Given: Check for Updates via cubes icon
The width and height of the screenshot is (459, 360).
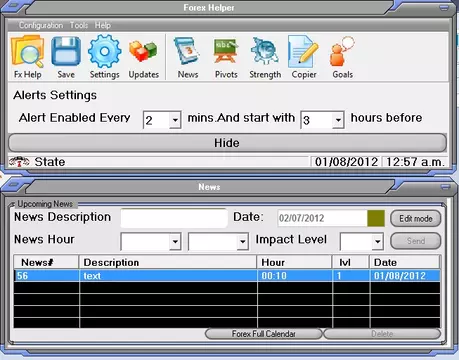Looking at the screenshot, I should click(143, 51).
